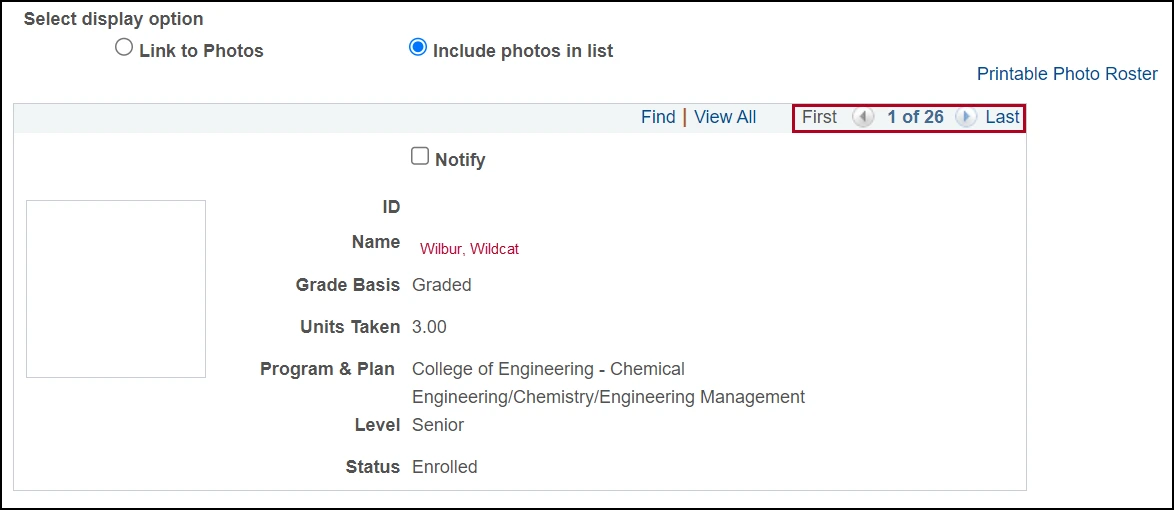The height and width of the screenshot is (510, 1174).
Task: Jump to the Last roster record
Action: (1003, 118)
